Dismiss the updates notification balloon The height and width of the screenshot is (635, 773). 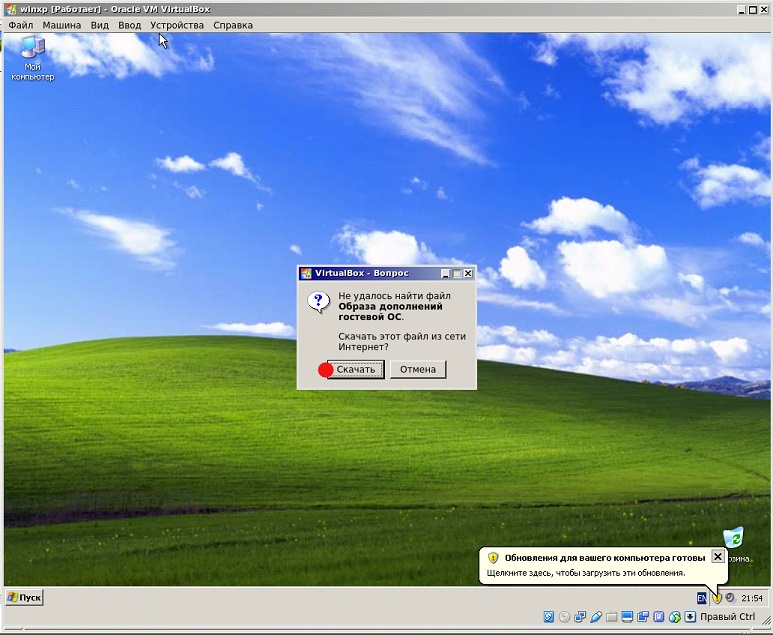[x=717, y=556]
